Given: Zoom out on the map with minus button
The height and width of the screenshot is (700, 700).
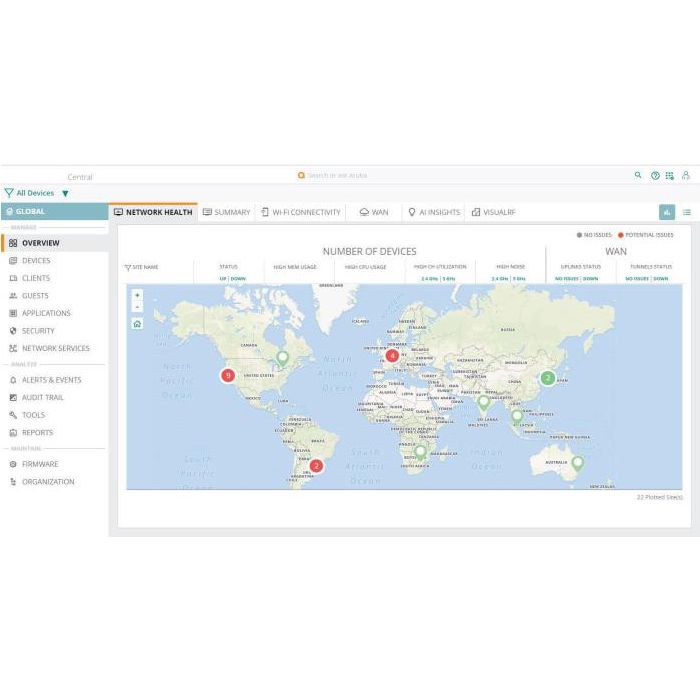Looking at the screenshot, I should tap(137, 307).
